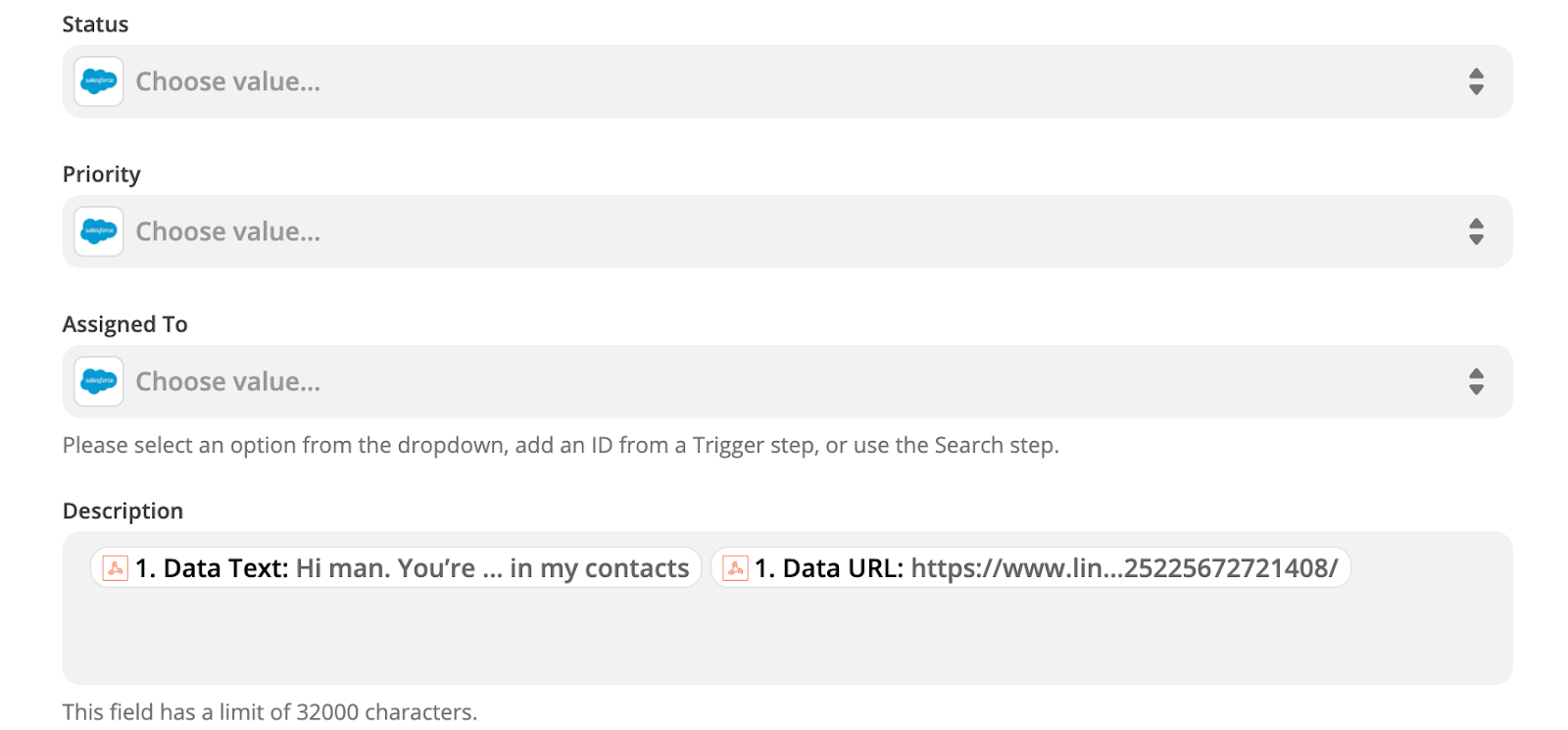Click the Salesforce icon in Status field

(99, 81)
